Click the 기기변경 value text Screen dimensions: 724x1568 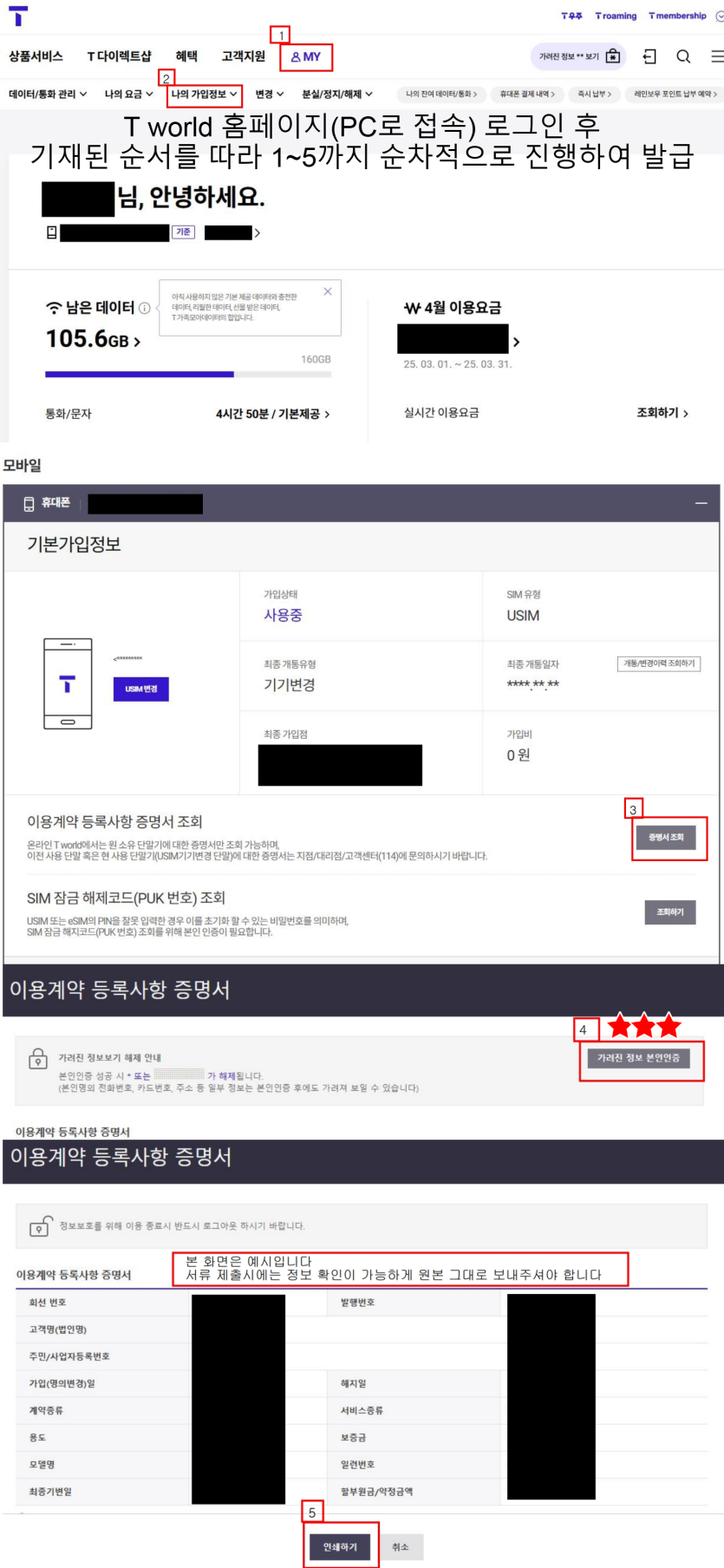pyautogui.click(x=290, y=684)
